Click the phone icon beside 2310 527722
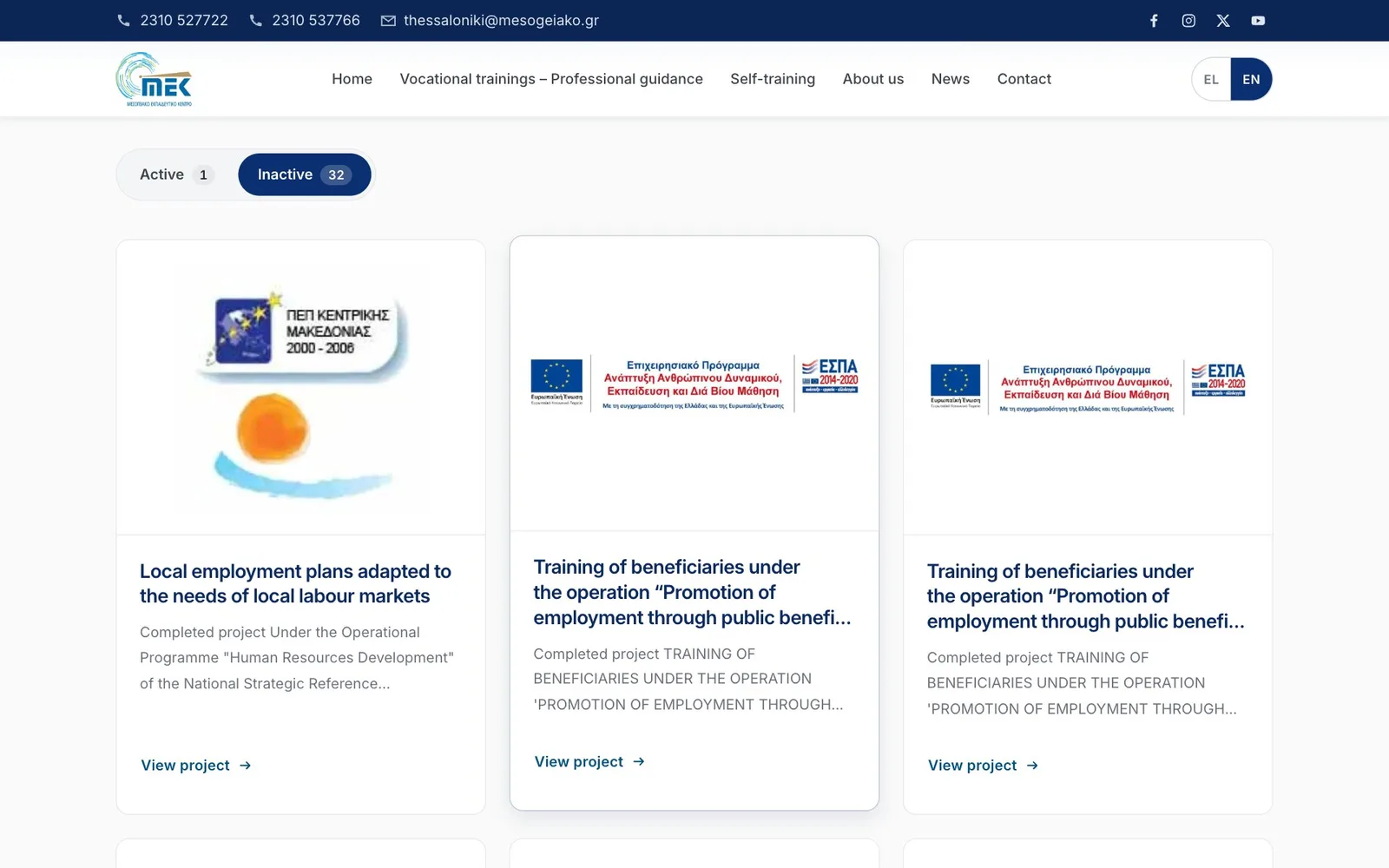 click(x=124, y=21)
